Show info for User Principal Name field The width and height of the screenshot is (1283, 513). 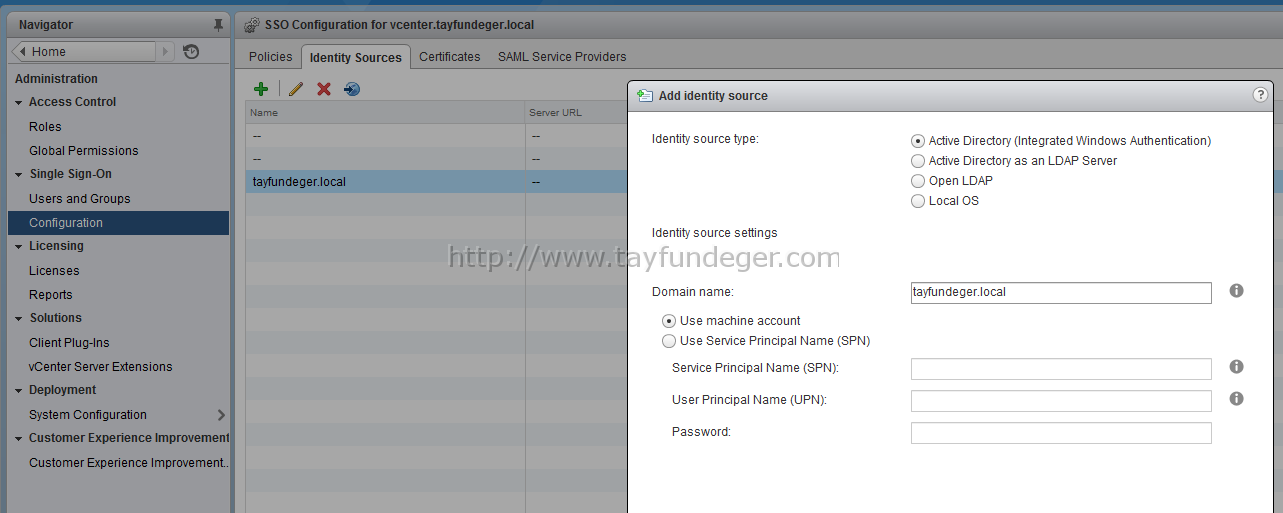1236,398
